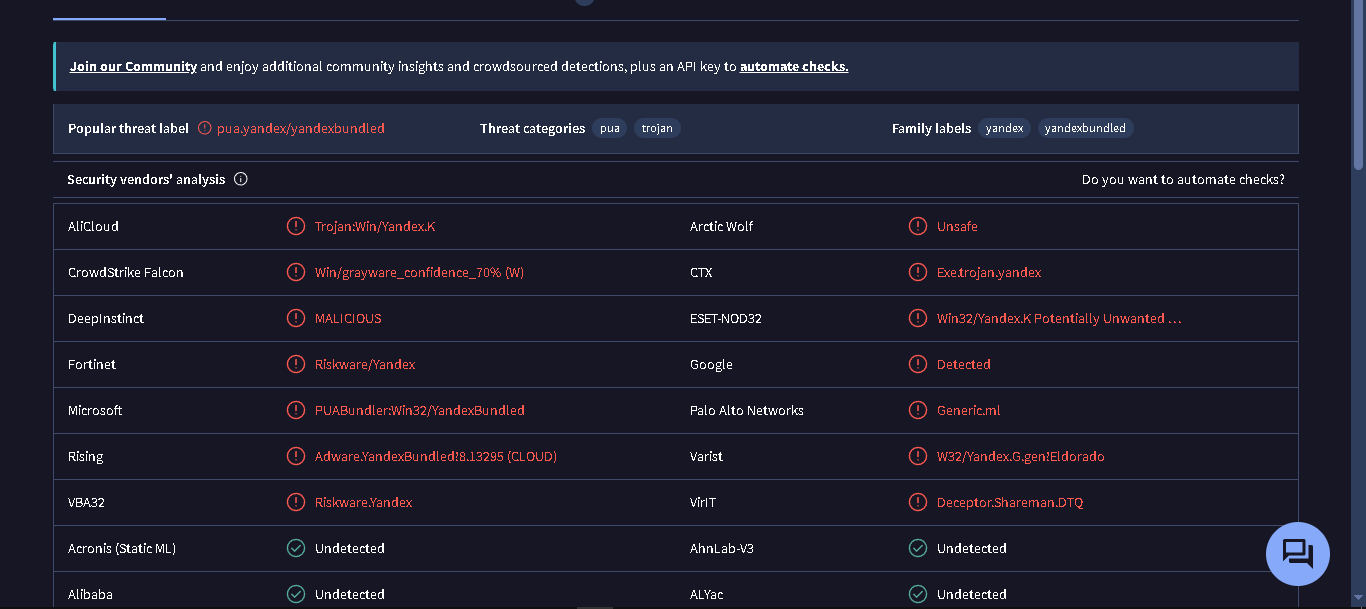Select the trojan threat category tag
The height and width of the screenshot is (609, 1366).
(x=657, y=128)
